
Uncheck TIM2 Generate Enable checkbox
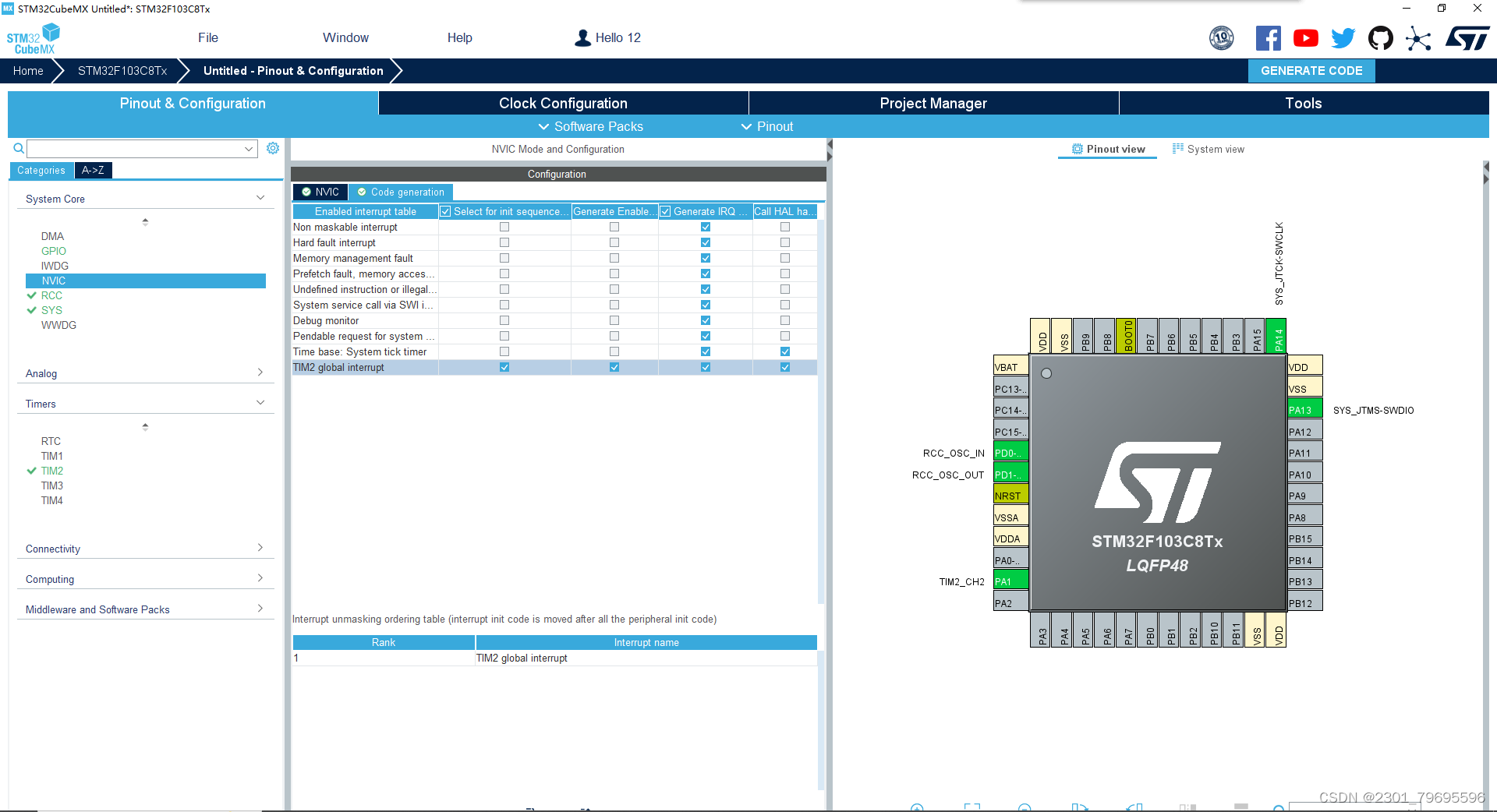(614, 367)
